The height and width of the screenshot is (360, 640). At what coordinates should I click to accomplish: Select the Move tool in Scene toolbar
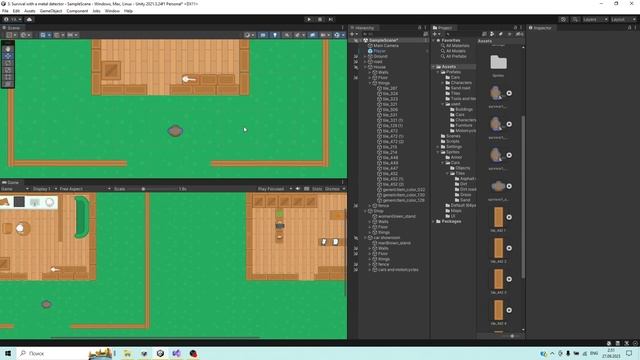pyautogui.click(x=8, y=56)
